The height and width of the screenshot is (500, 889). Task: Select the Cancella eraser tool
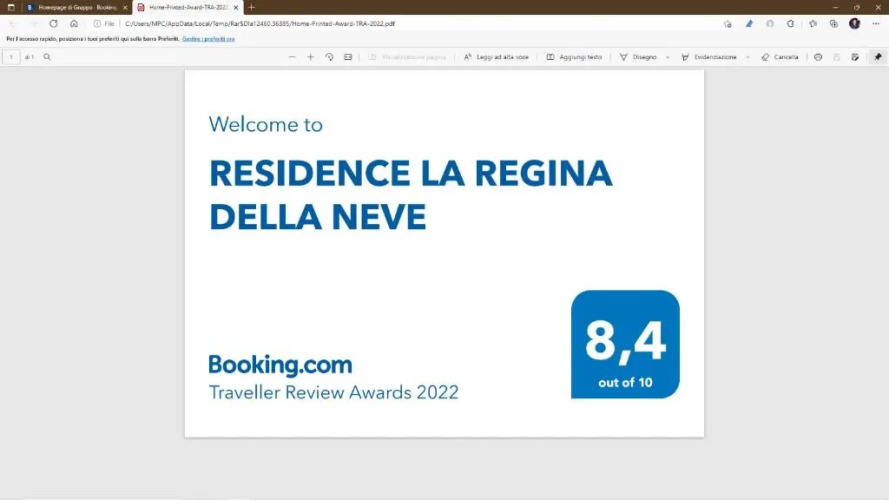click(x=780, y=57)
